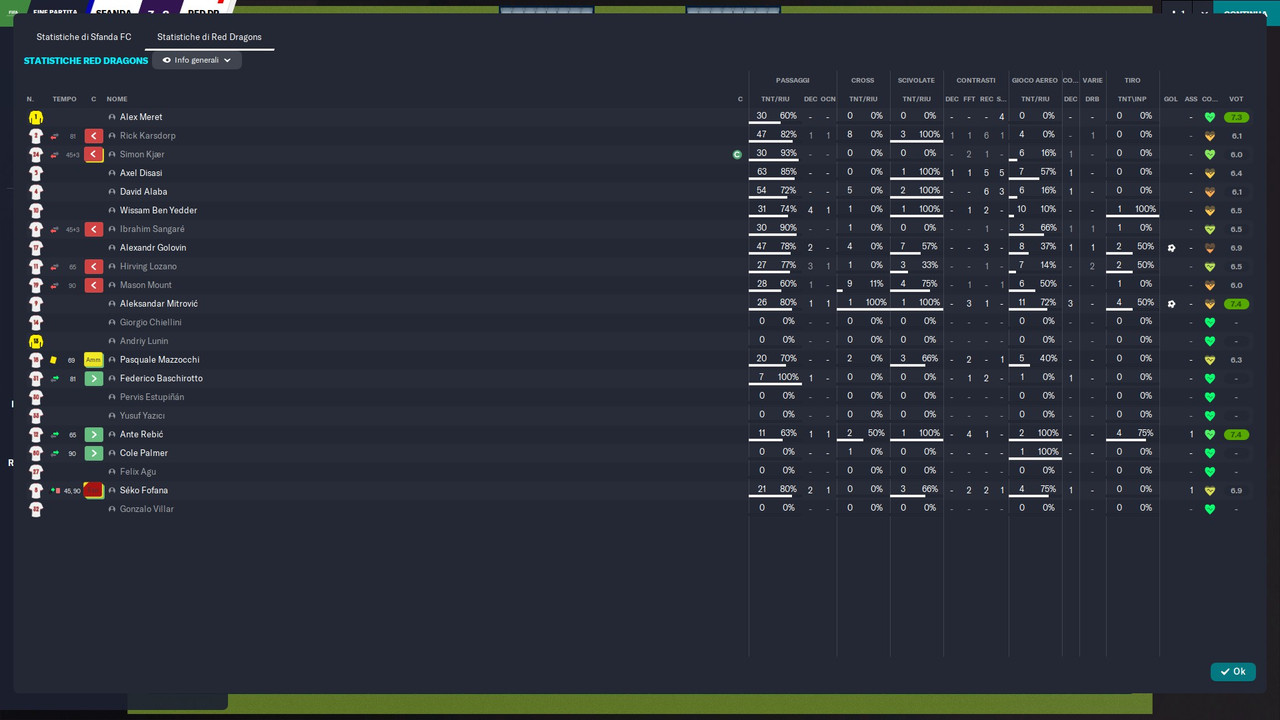The width and height of the screenshot is (1280, 720).
Task: Click the green captain badge on Simon Kjær's row
Action: pyautogui.click(x=737, y=155)
